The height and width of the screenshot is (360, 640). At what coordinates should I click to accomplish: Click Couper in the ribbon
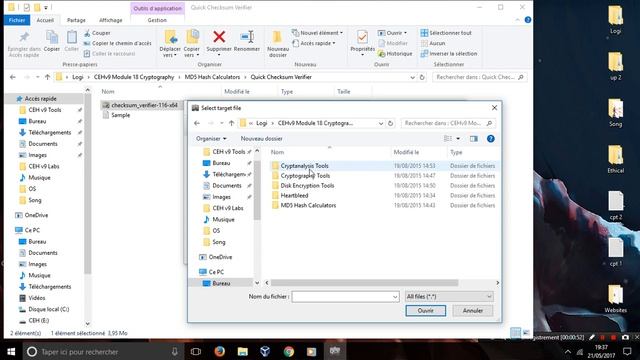(x=97, y=33)
